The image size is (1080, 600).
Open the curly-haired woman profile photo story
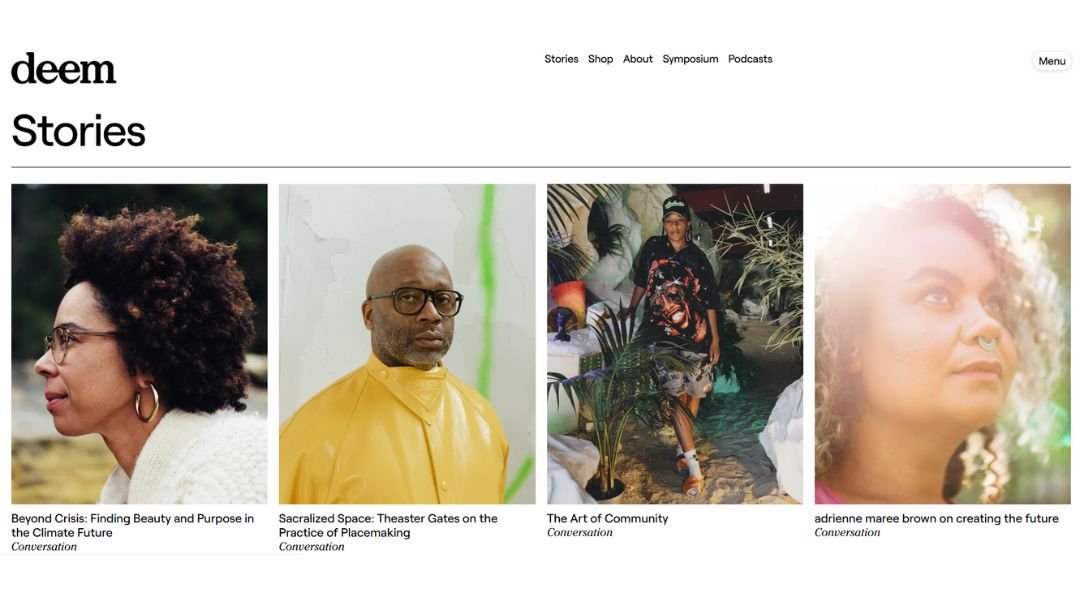[x=139, y=344]
